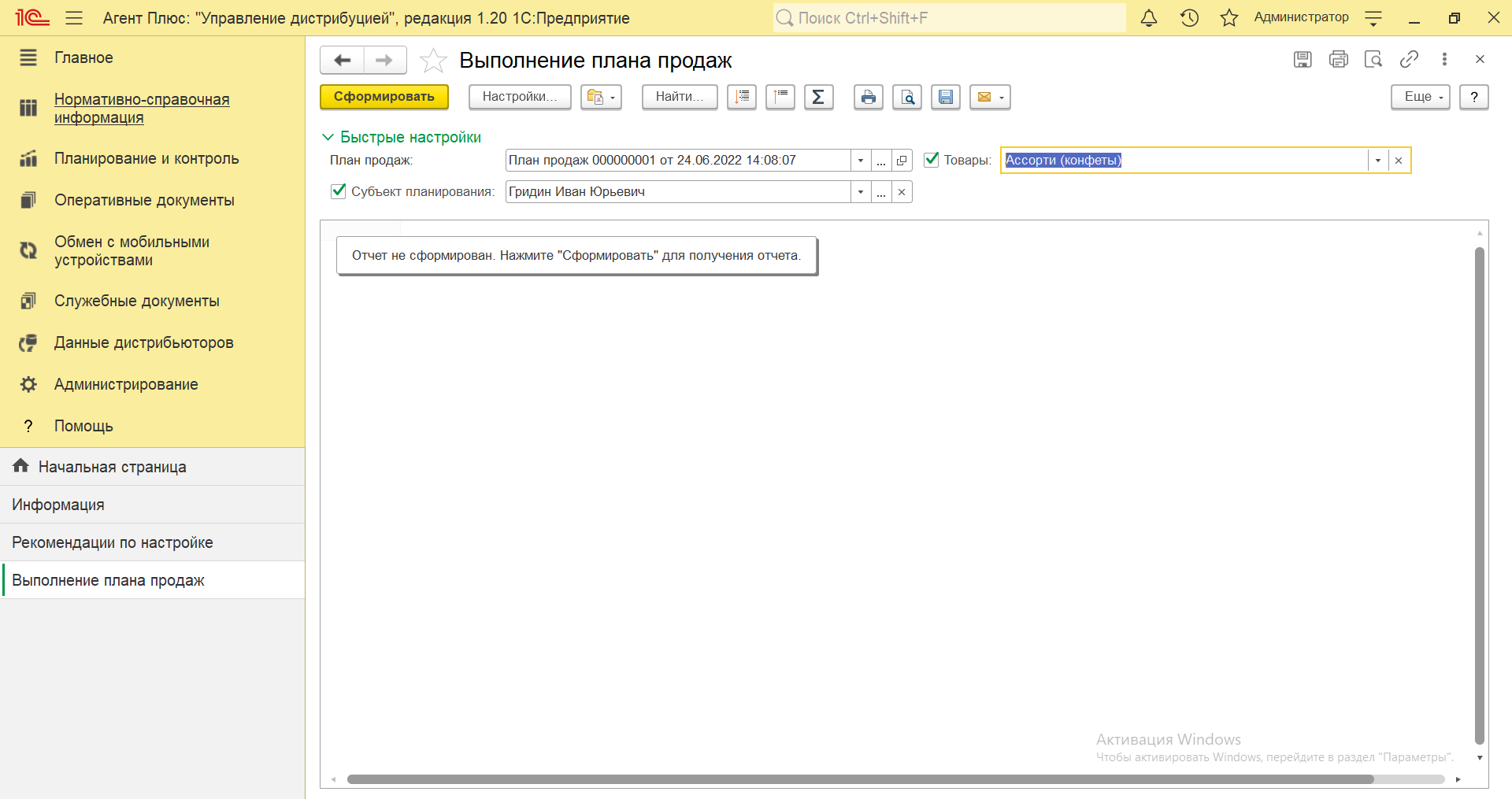1512x799 pixels.
Task: Open Обмен с мобильными устройствами section
Action: point(153,251)
